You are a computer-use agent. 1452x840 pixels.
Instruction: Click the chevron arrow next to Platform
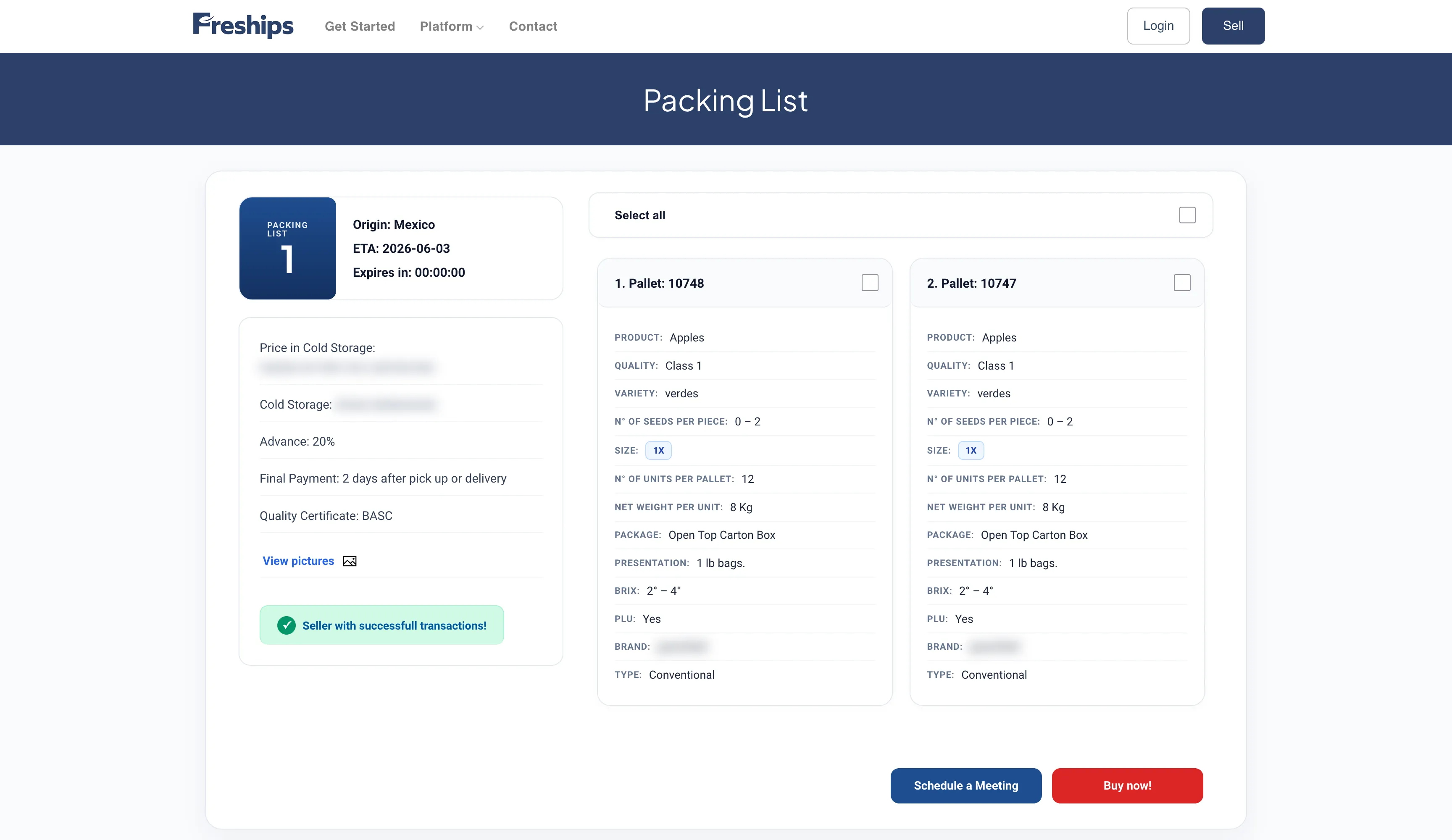tap(480, 28)
